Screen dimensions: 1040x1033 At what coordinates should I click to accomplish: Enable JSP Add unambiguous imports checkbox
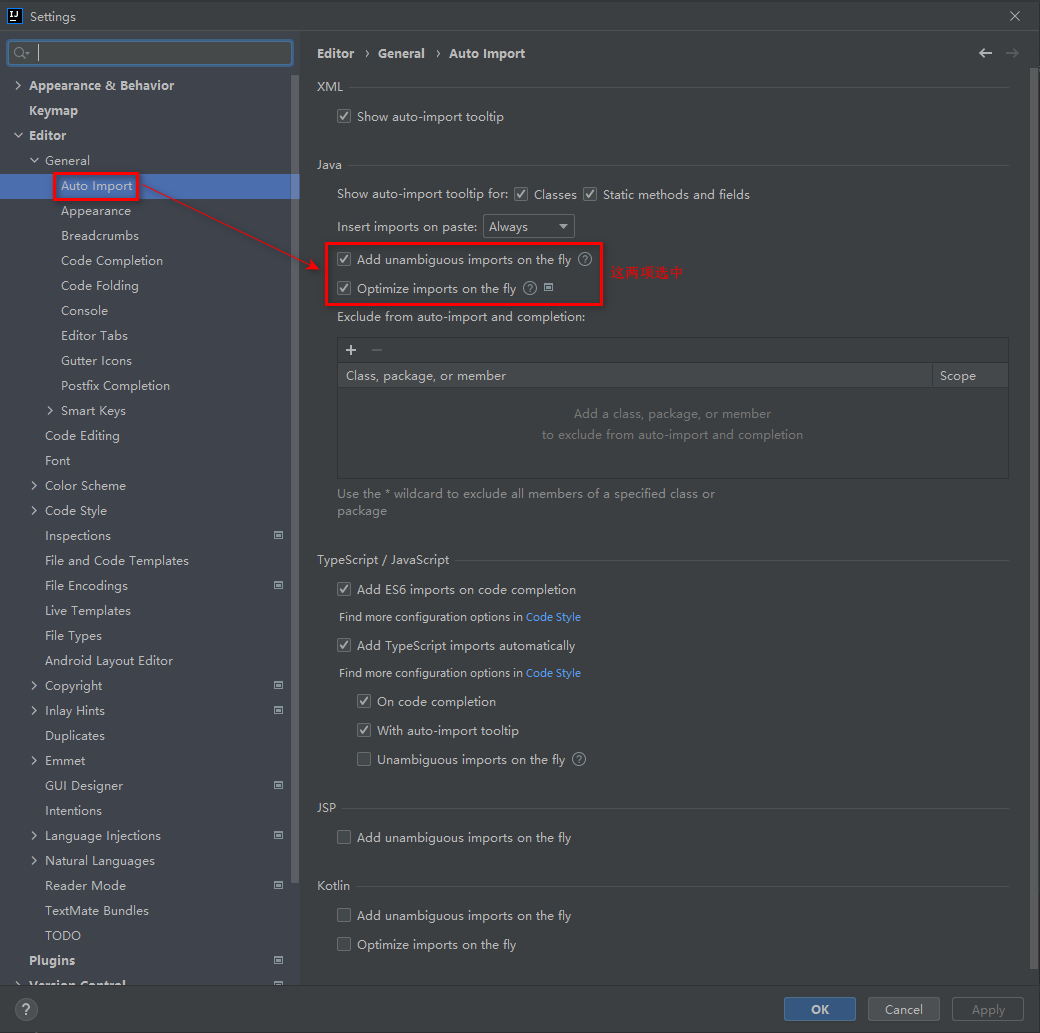pos(344,837)
